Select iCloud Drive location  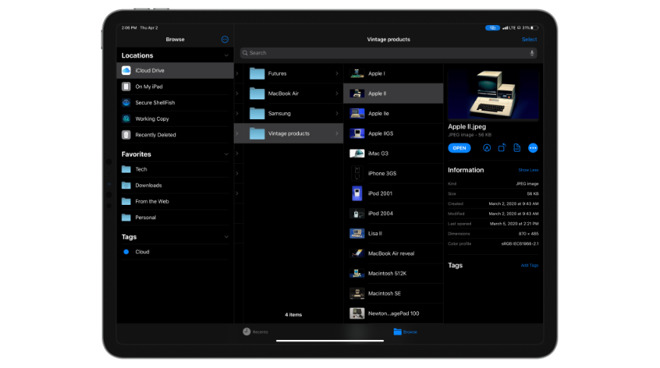[x=175, y=70]
